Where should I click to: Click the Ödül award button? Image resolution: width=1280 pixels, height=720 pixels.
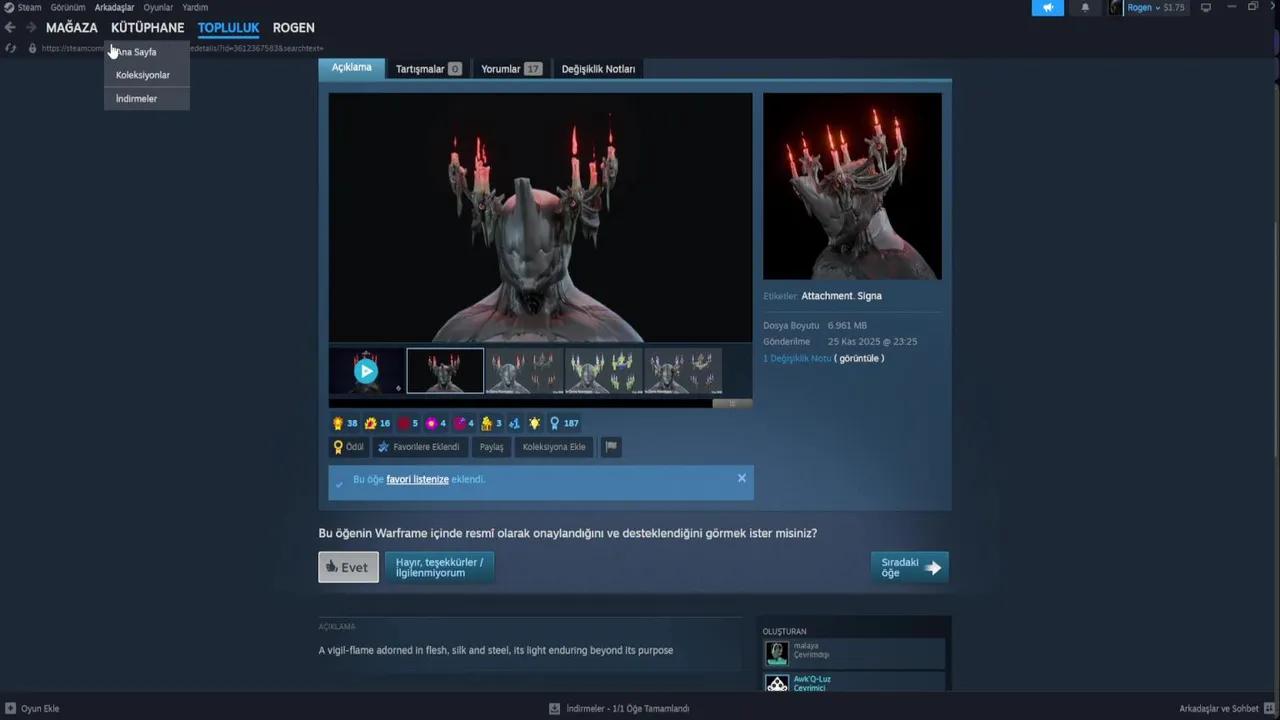click(349, 447)
